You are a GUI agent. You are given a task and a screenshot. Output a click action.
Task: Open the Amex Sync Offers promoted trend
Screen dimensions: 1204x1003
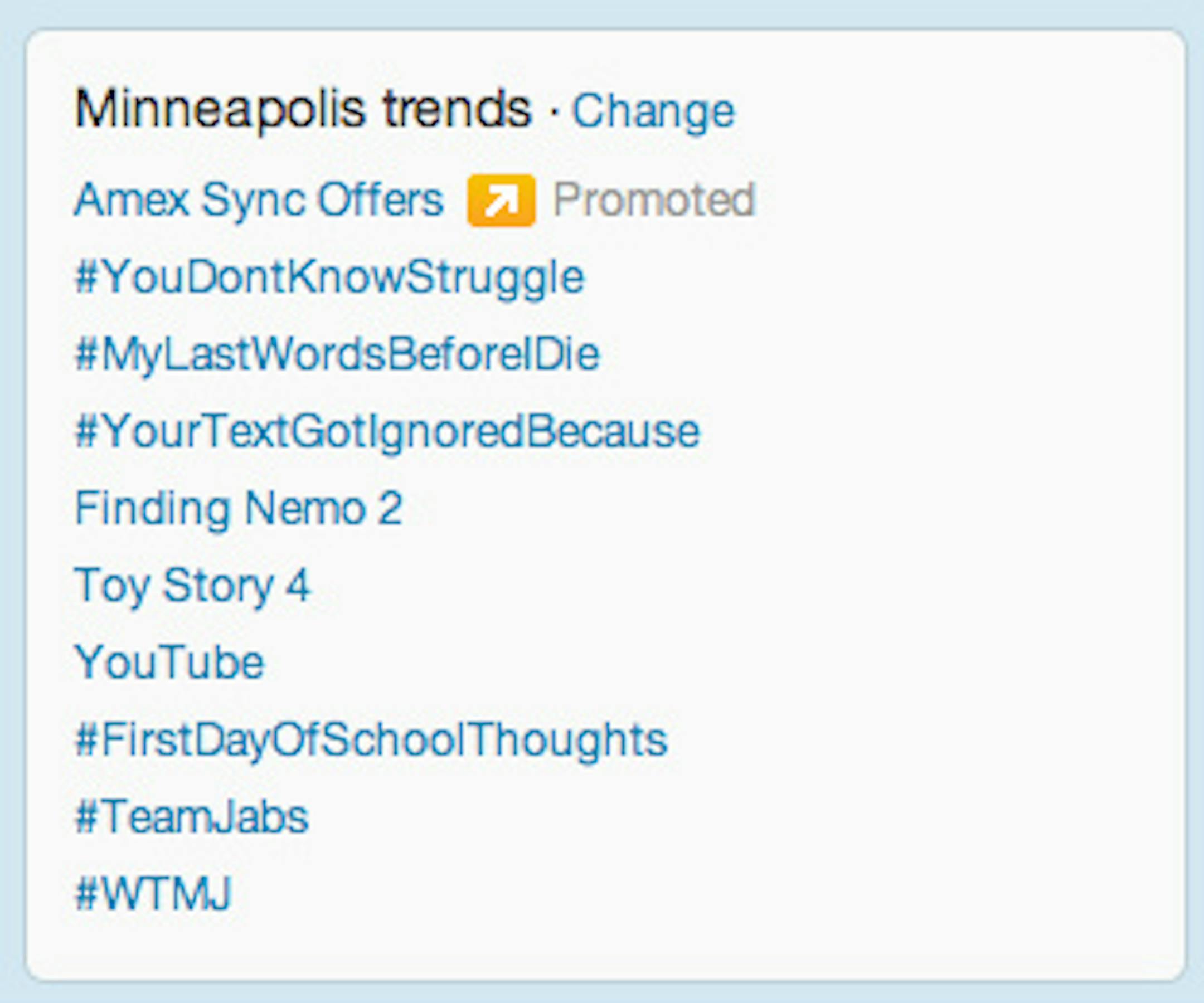[259, 200]
